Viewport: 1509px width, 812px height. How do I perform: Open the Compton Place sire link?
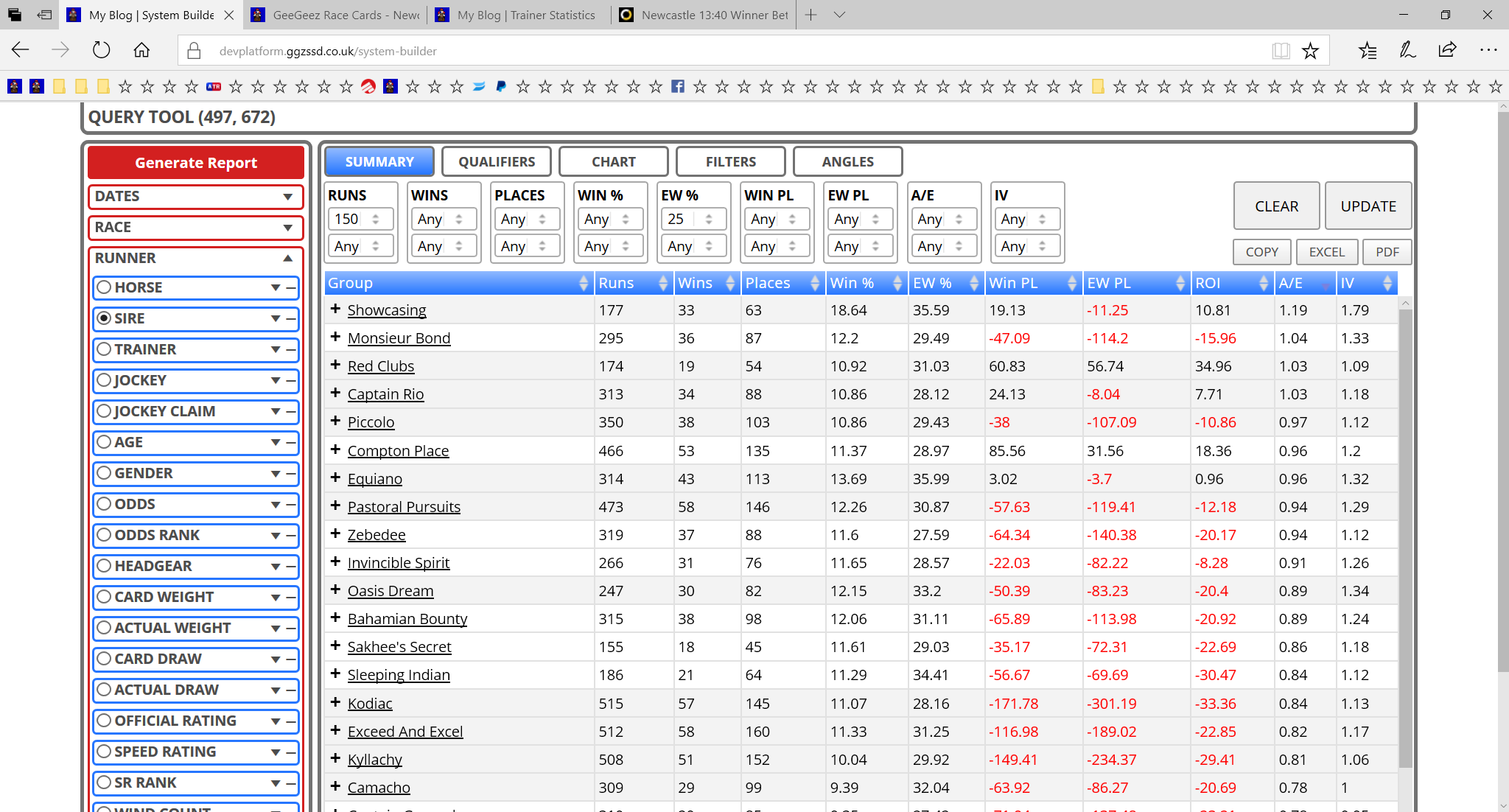click(x=398, y=451)
